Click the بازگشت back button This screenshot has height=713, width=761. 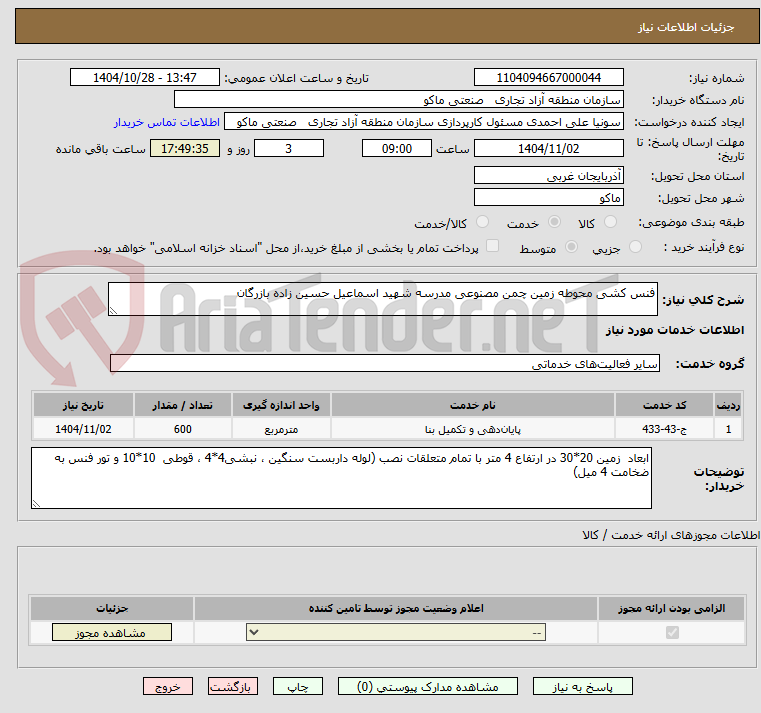(233, 687)
